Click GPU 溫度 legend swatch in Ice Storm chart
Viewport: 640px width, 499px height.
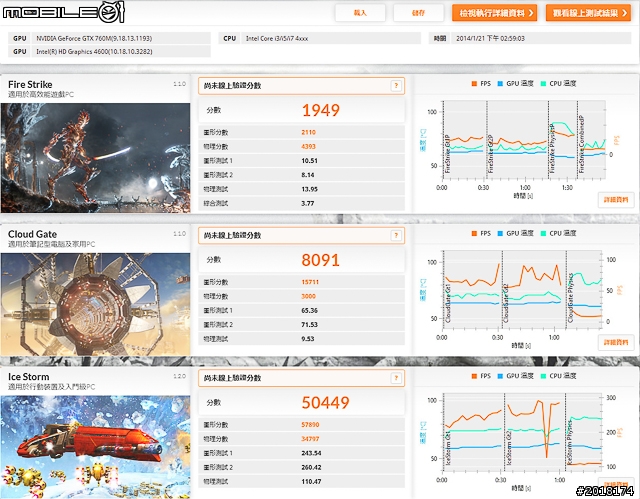pyautogui.click(x=500, y=376)
